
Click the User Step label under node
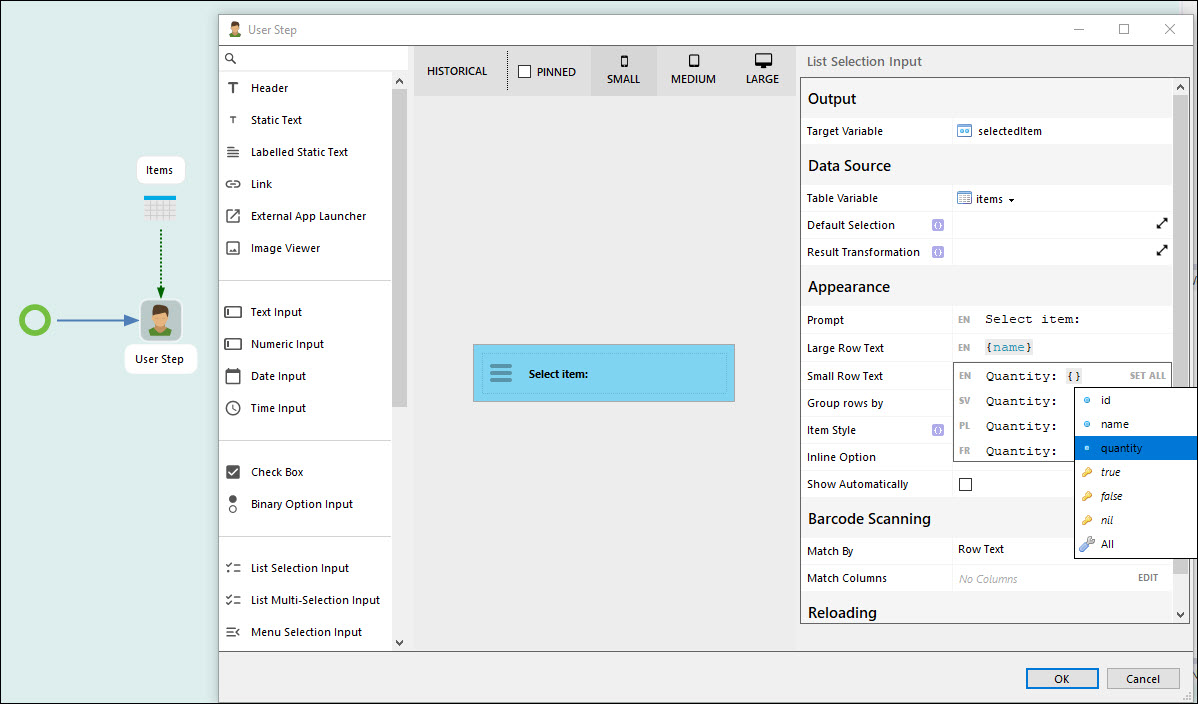[x=160, y=359]
